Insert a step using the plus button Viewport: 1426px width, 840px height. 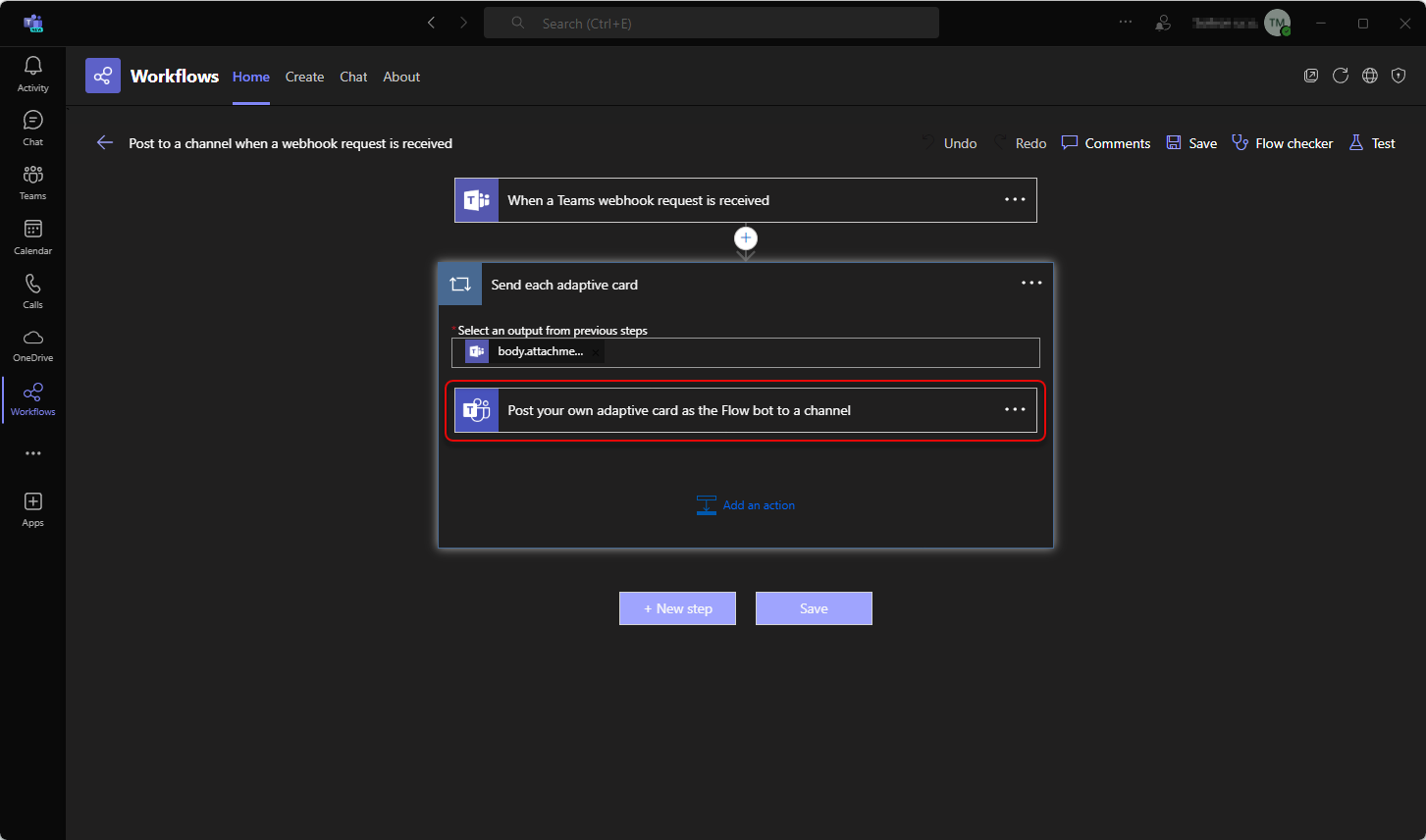point(746,237)
